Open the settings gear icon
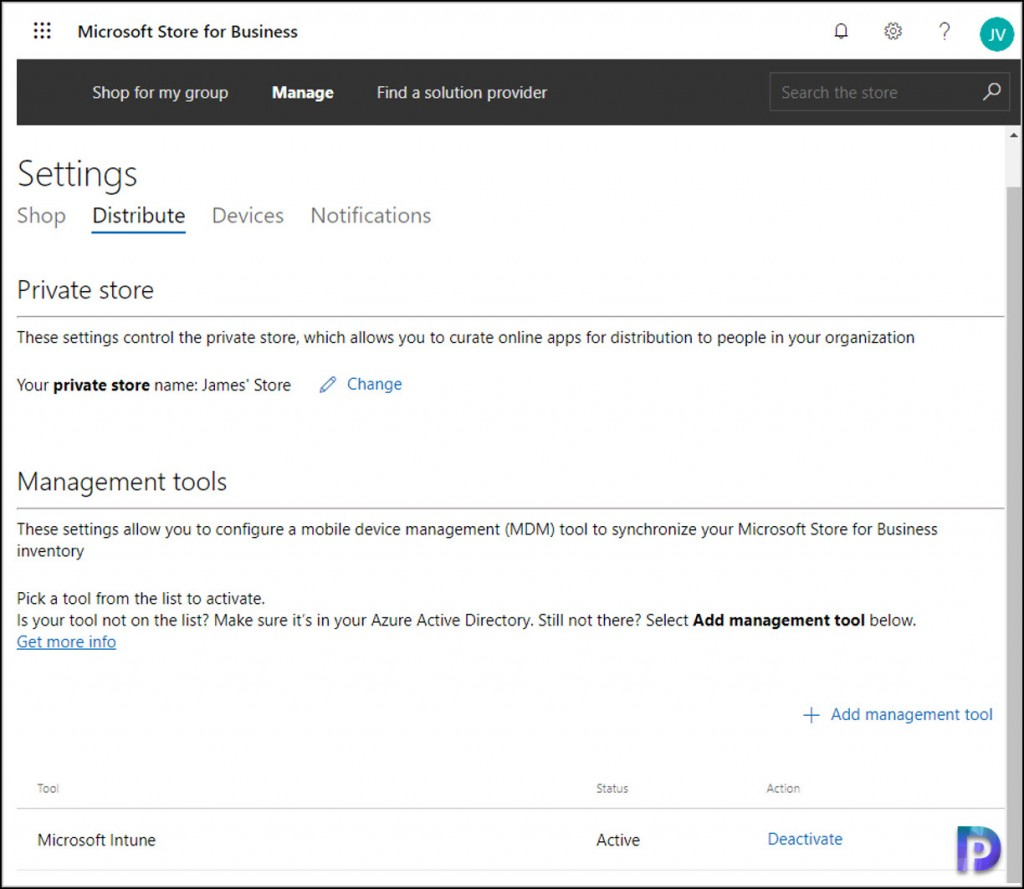 [x=893, y=31]
